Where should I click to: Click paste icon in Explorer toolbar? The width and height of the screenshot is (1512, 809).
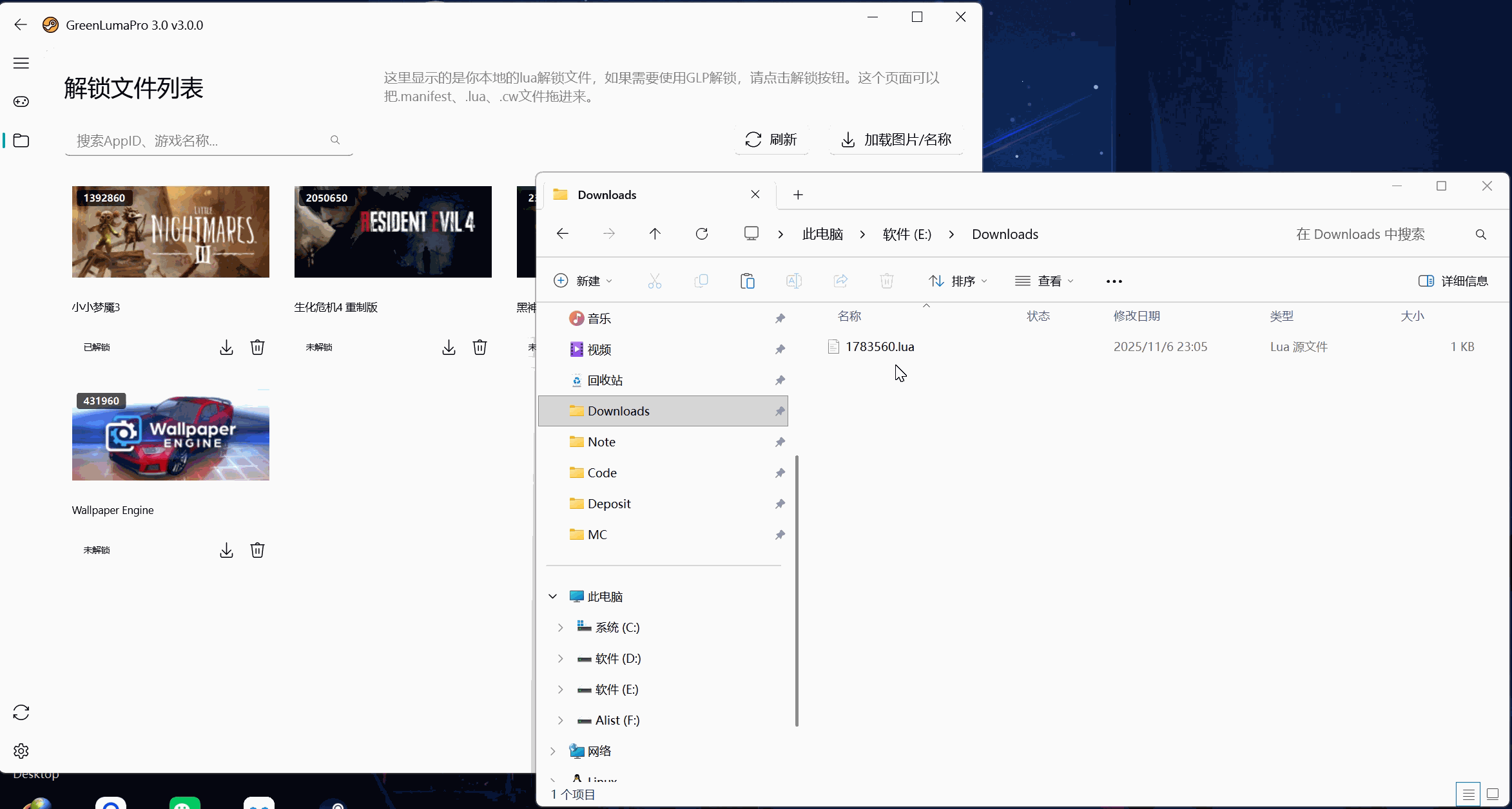tap(747, 281)
